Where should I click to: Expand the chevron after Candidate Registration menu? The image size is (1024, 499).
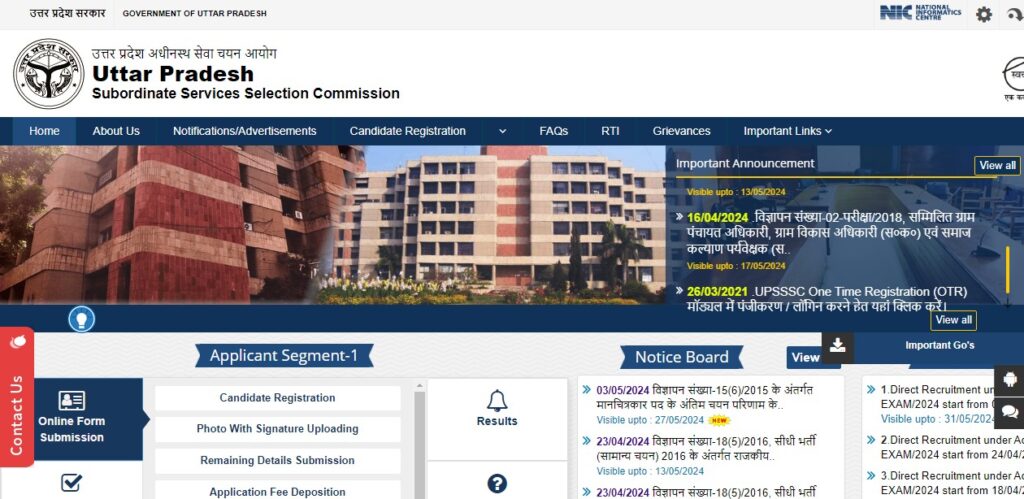tap(502, 131)
